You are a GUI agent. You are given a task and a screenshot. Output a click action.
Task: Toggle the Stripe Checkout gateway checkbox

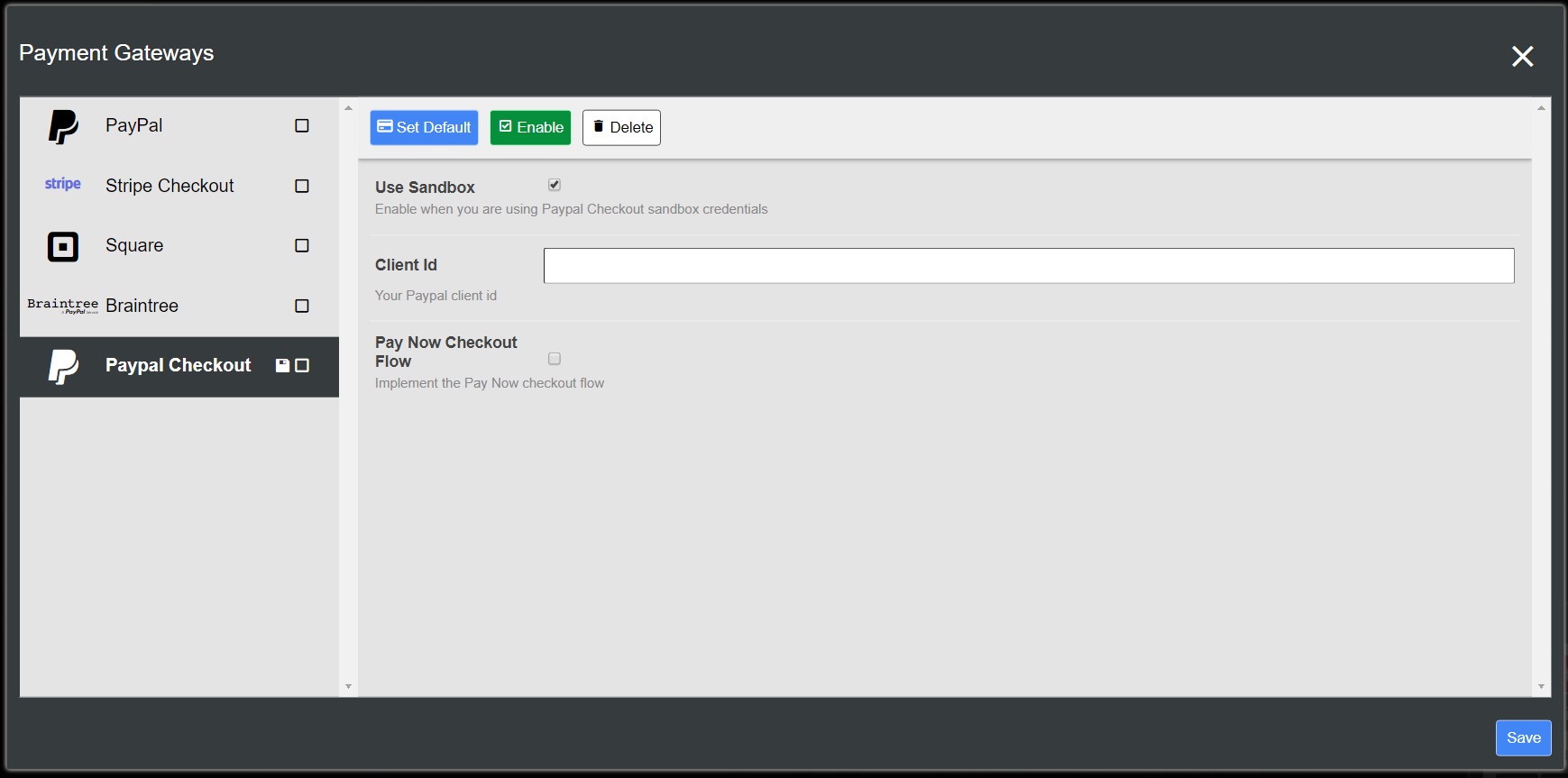302,186
